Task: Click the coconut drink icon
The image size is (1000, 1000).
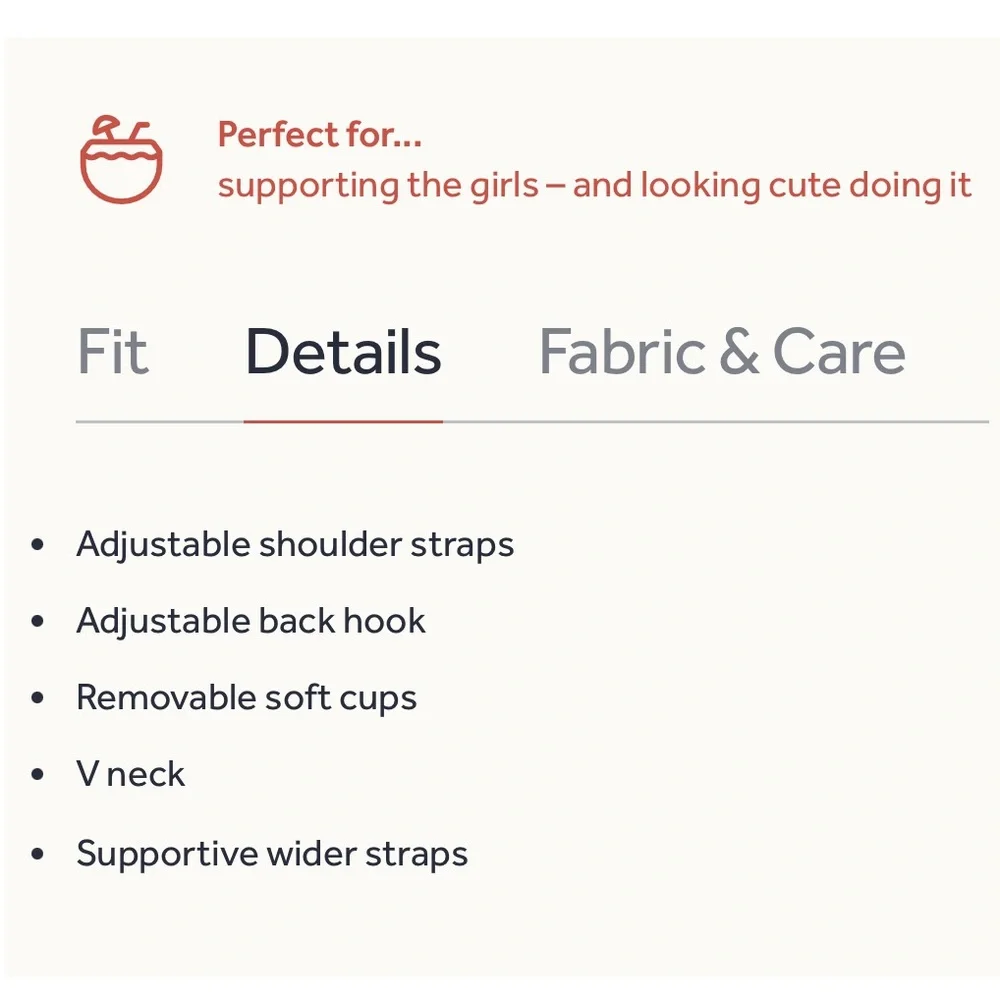Action: point(121,159)
